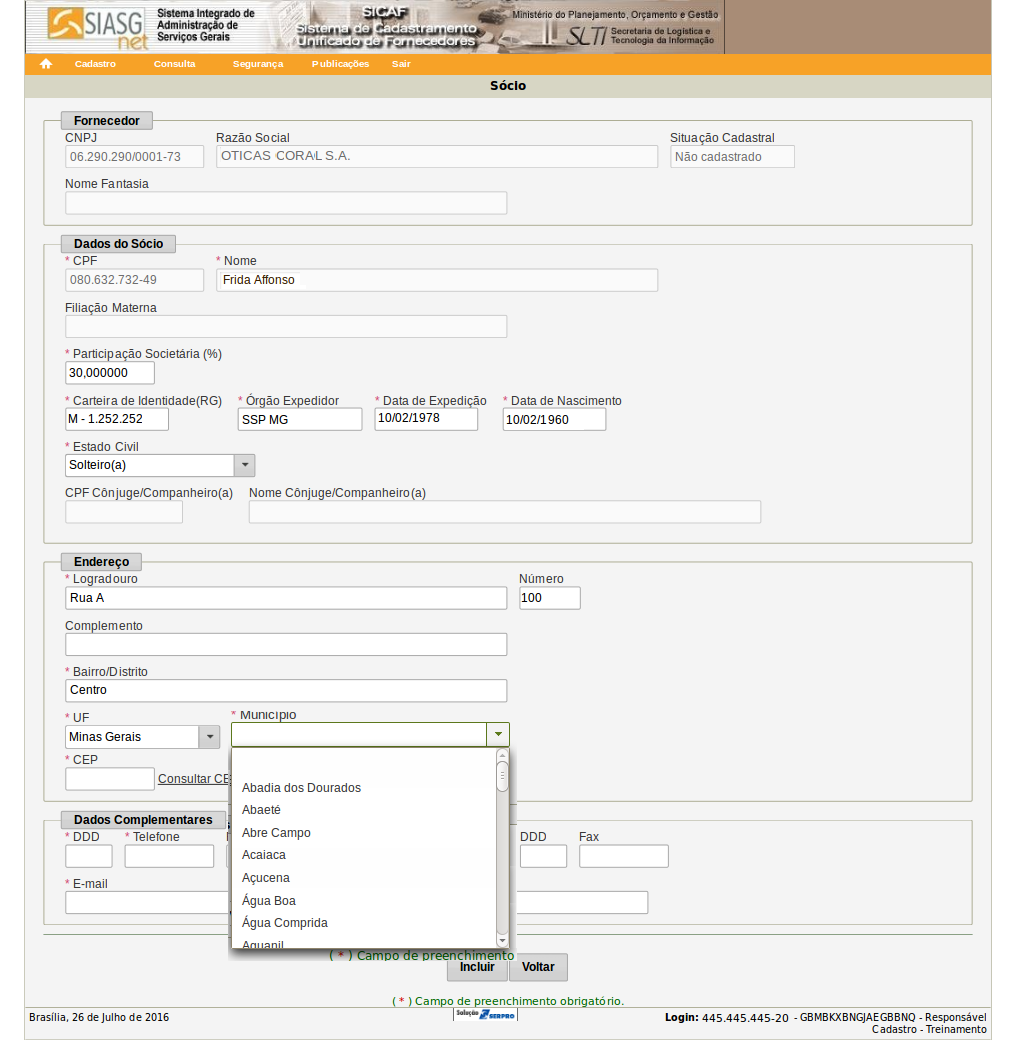This screenshot has height=1040, width=1016.
Task: Toggle the Município combo box arrow
Action: pyautogui.click(x=498, y=734)
